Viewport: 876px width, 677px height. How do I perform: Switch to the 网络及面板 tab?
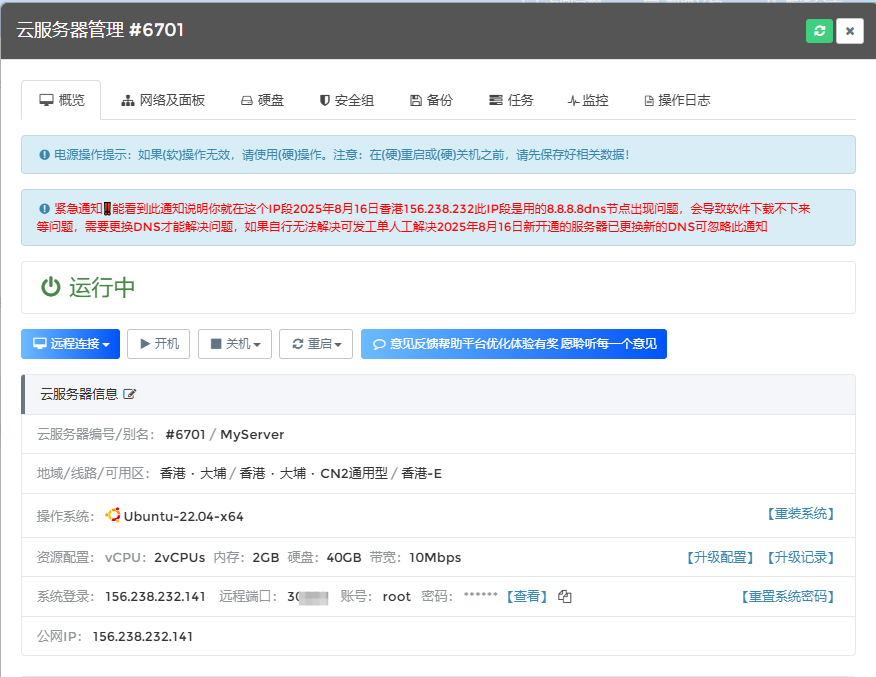click(x=163, y=100)
